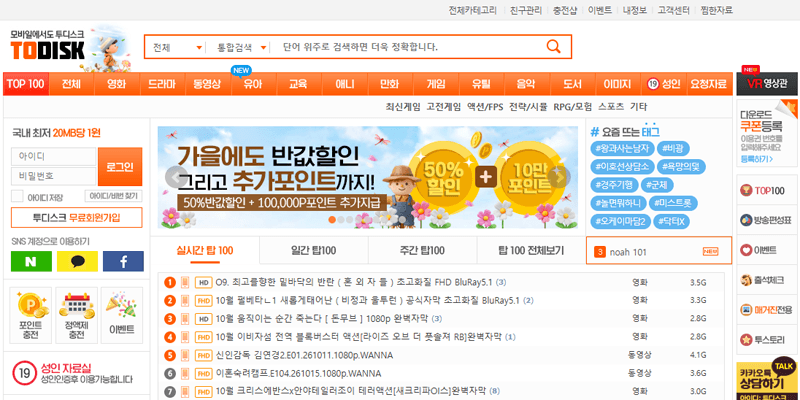The height and width of the screenshot is (400, 800).
Task: Click 투디스크 무료회원가입 button
Action: point(77,217)
